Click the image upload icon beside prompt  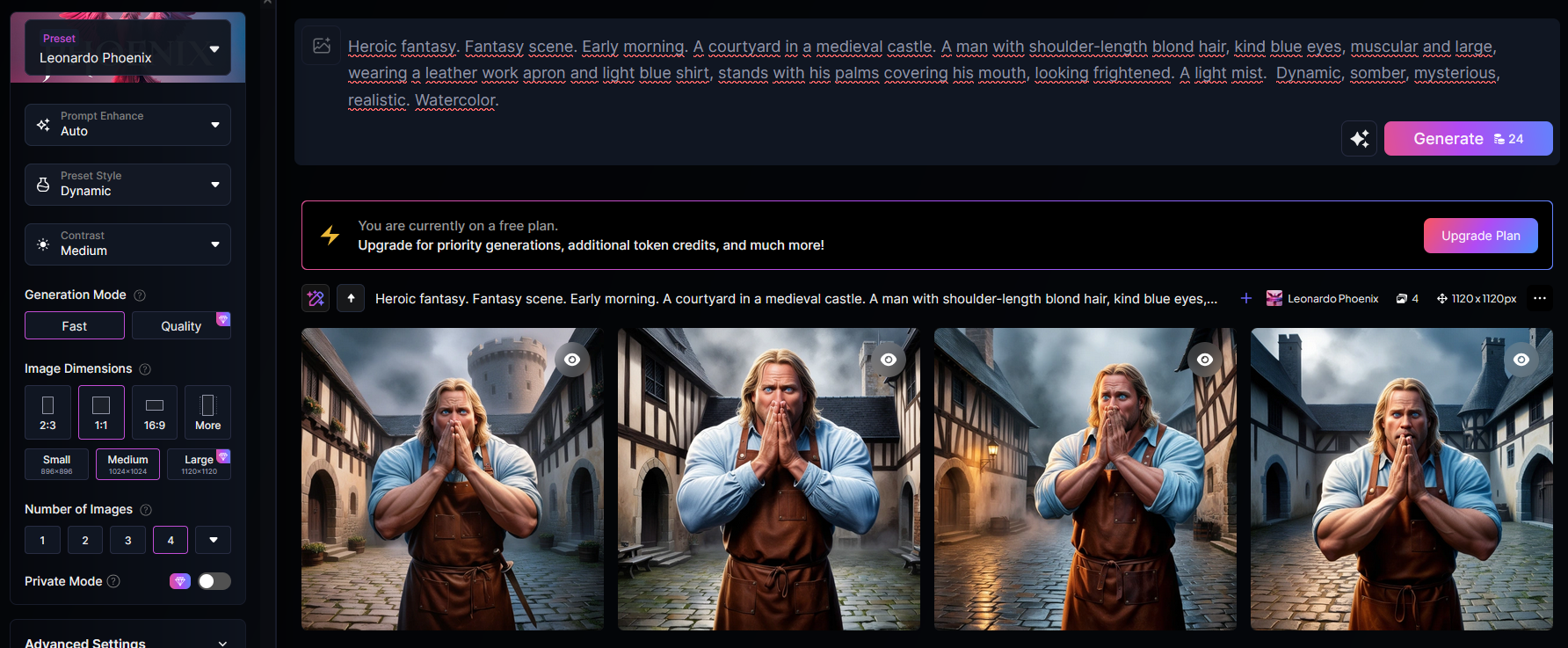[x=322, y=46]
